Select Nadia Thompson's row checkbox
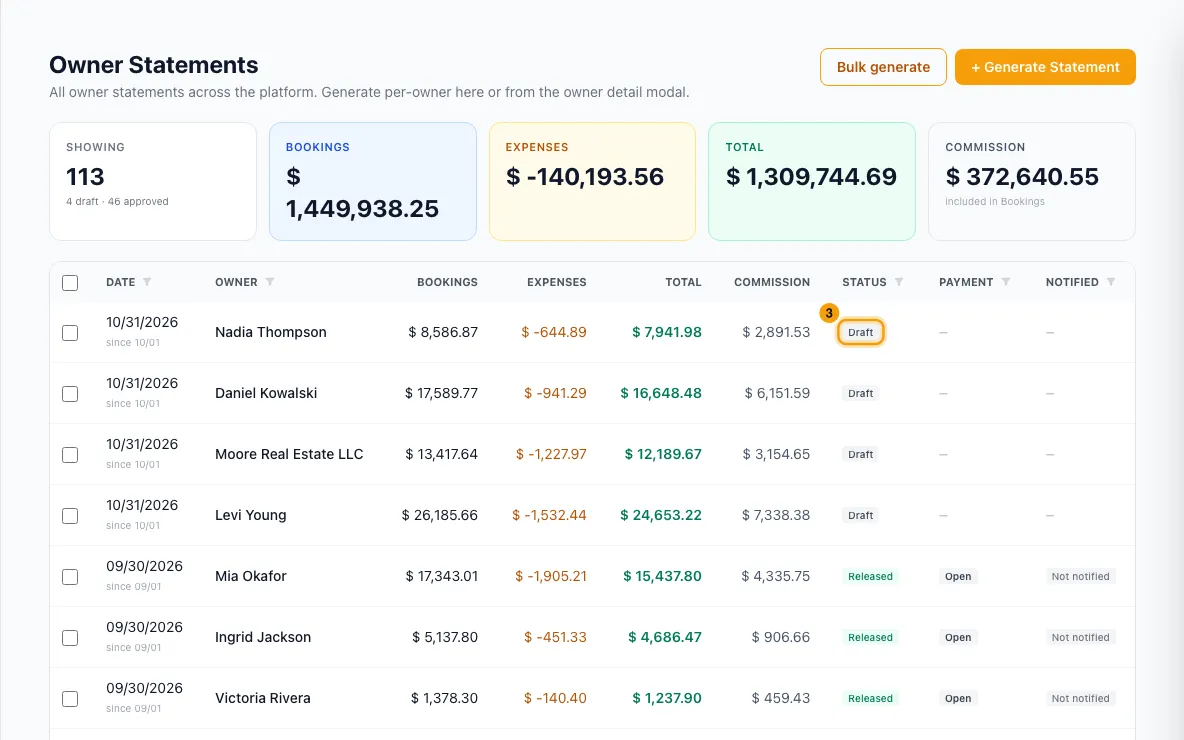Screen dimensions: 1184x740 click(70, 333)
